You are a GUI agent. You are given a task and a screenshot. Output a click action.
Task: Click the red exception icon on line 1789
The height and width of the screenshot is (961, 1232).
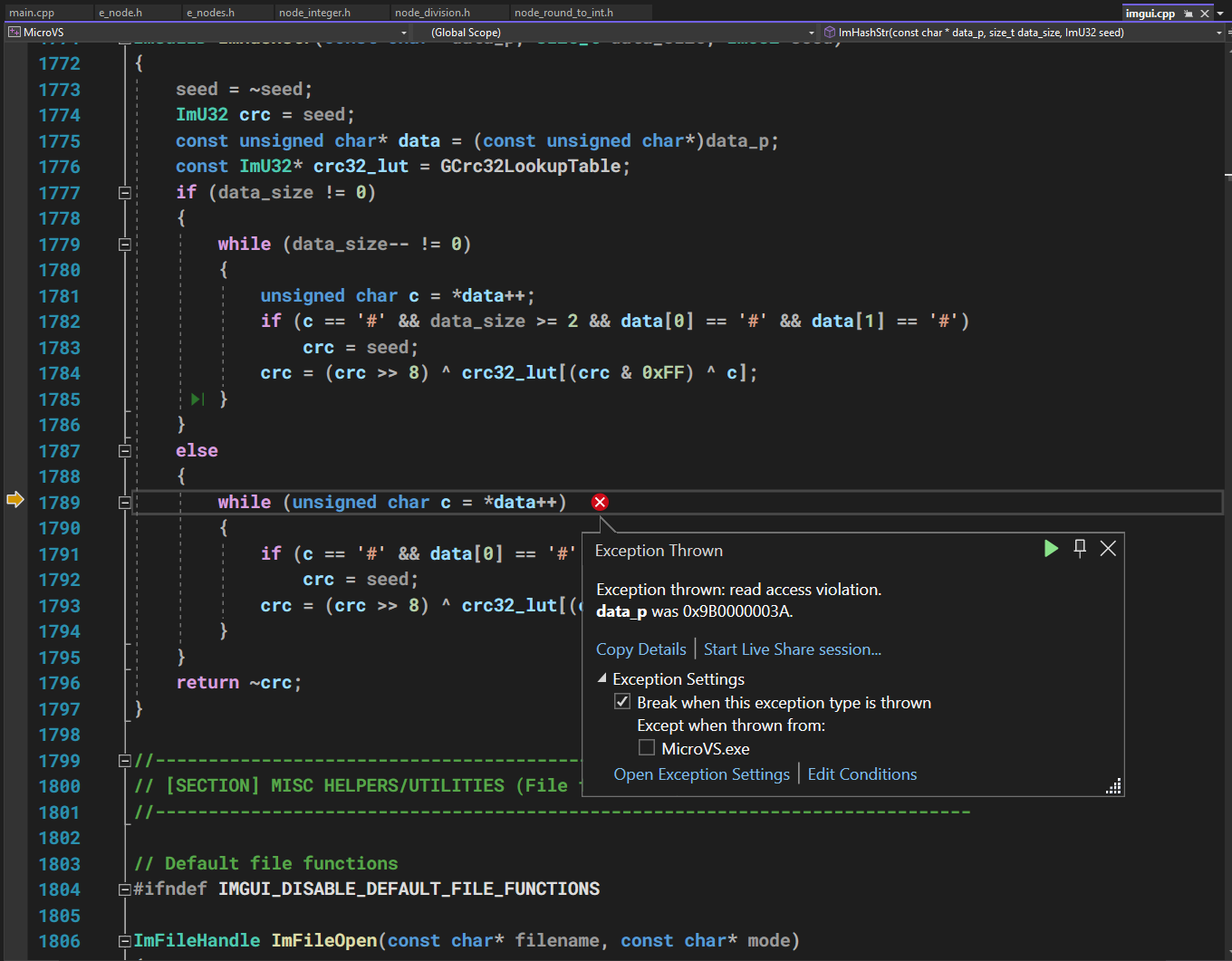pos(599,502)
